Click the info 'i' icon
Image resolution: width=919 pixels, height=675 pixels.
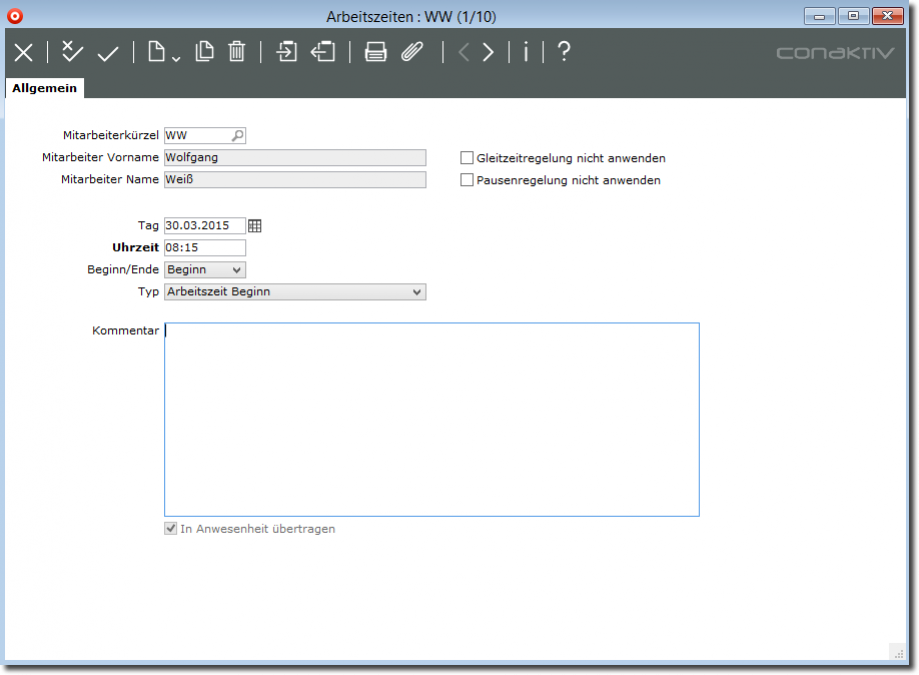pyautogui.click(x=526, y=52)
